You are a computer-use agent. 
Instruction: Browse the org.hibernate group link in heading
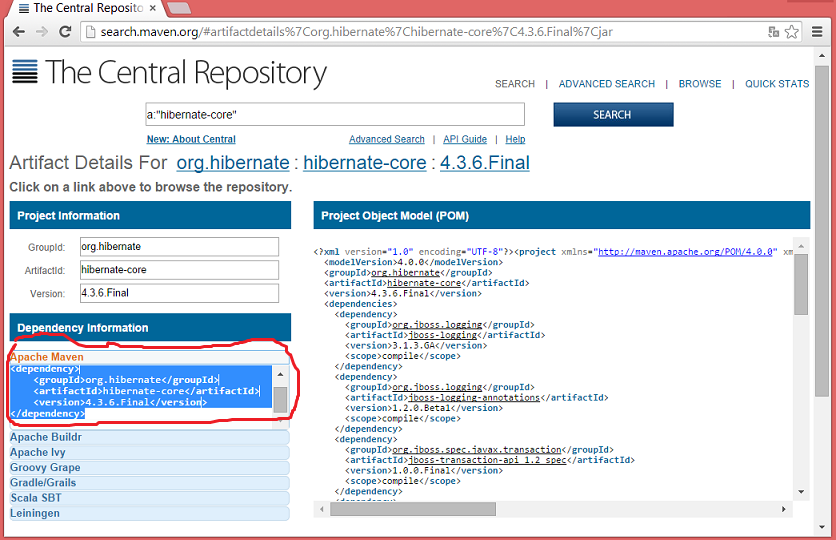tap(233, 163)
